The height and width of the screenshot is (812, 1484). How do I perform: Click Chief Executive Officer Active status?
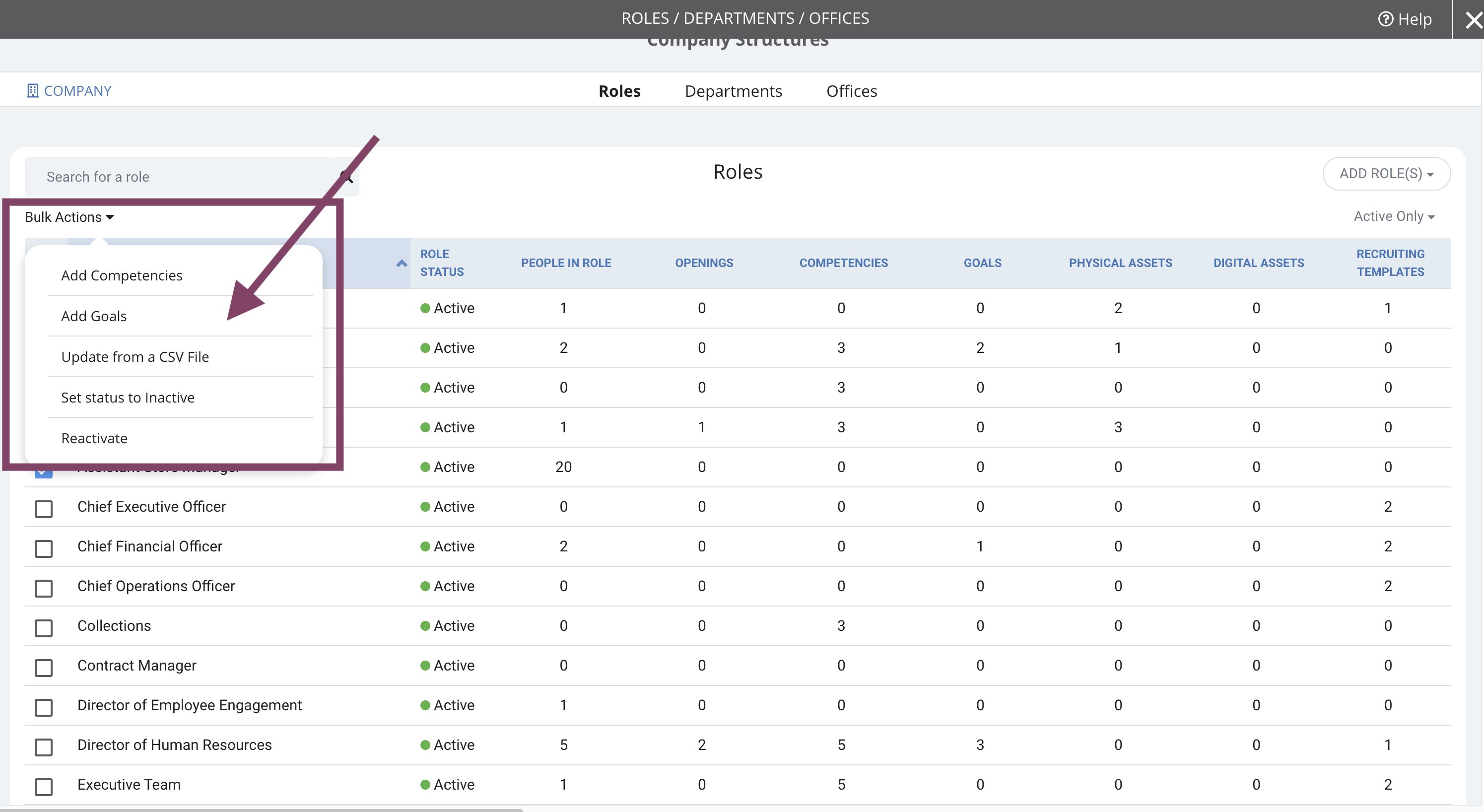[x=447, y=507]
